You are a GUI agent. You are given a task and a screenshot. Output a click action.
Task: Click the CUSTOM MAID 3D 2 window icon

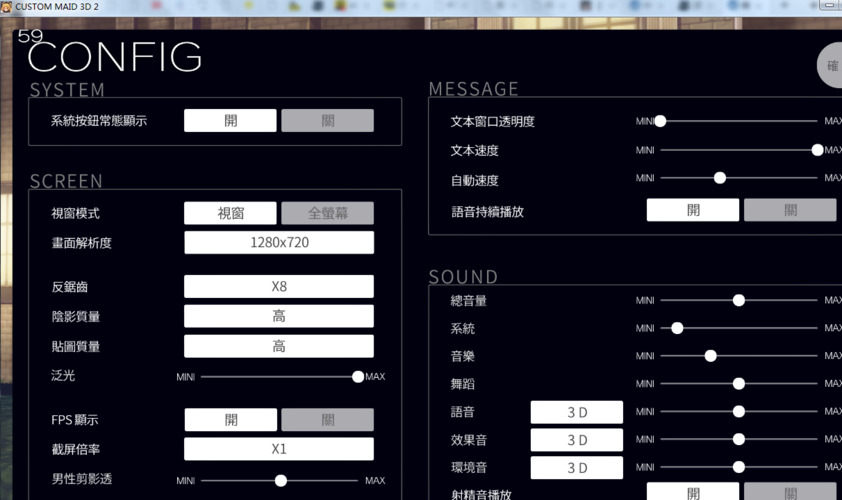pos(6,6)
